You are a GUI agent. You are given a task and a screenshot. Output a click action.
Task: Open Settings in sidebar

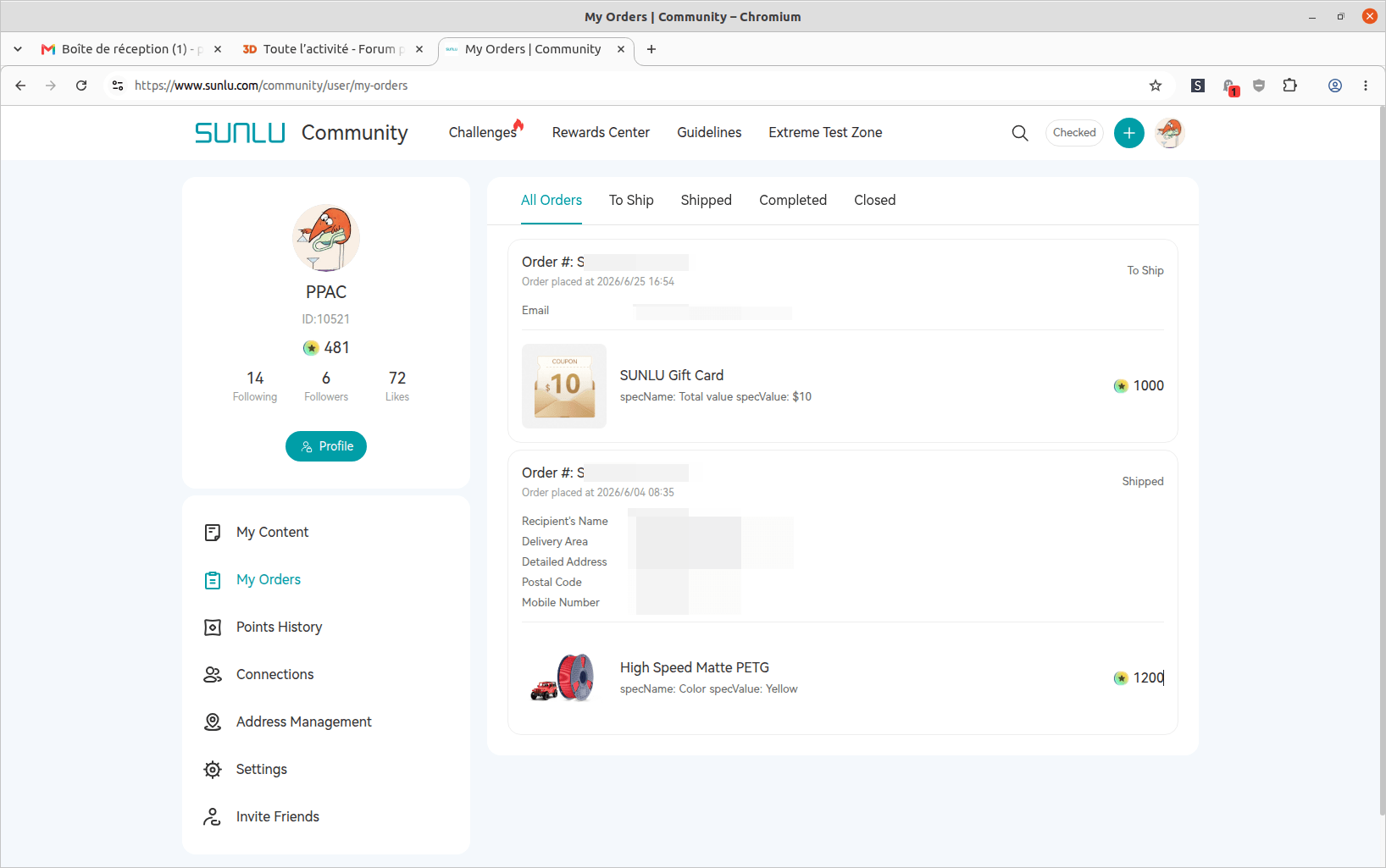pos(261,770)
